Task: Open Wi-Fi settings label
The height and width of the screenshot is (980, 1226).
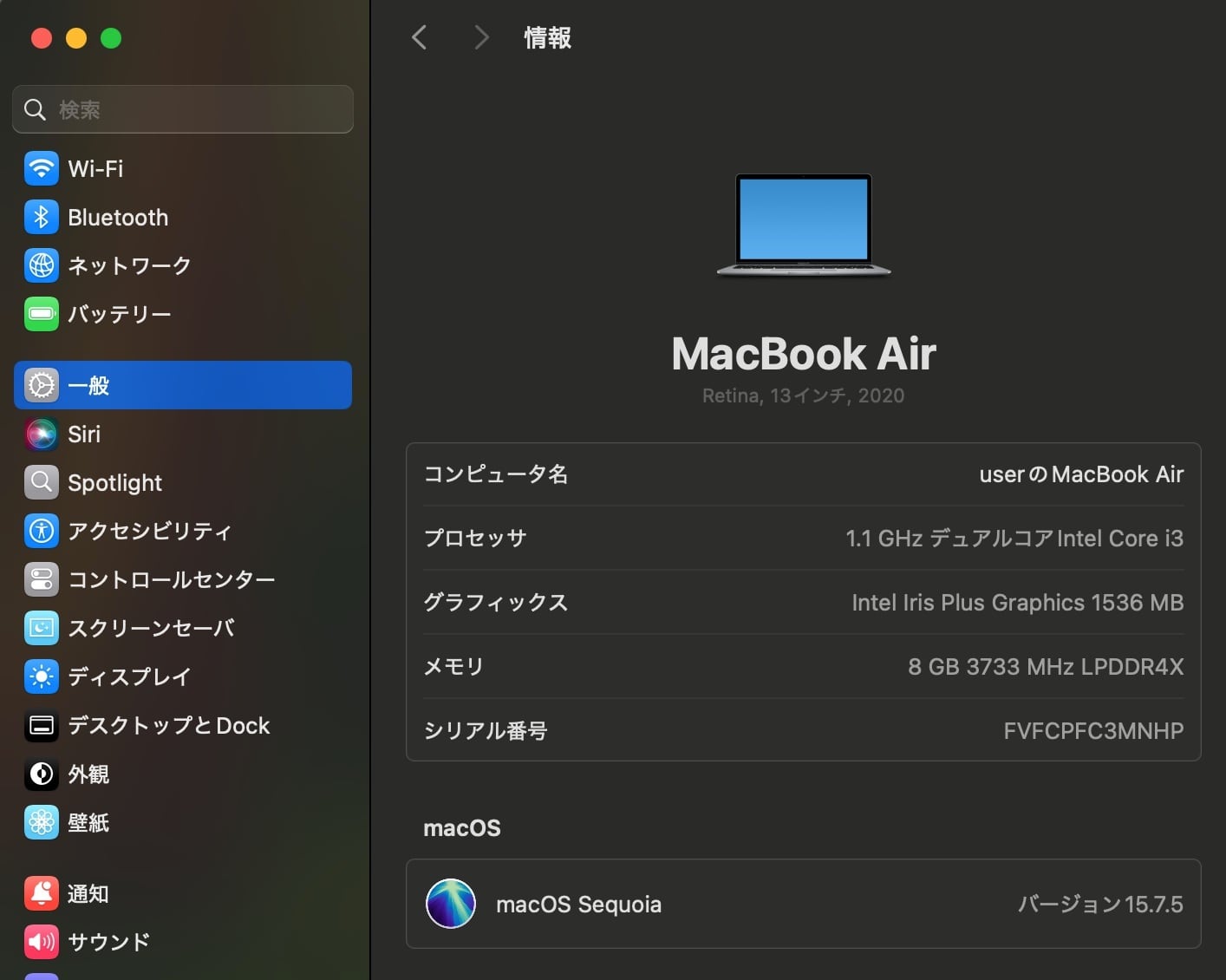Action: point(95,168)
